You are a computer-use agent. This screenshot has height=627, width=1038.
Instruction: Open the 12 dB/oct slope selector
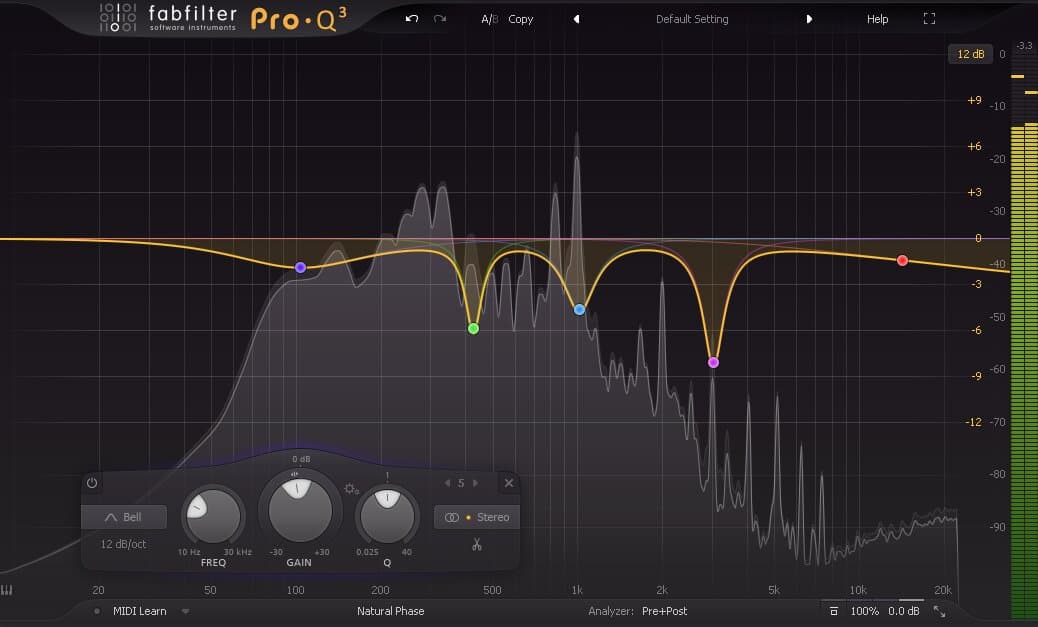(x=123, y=544)
